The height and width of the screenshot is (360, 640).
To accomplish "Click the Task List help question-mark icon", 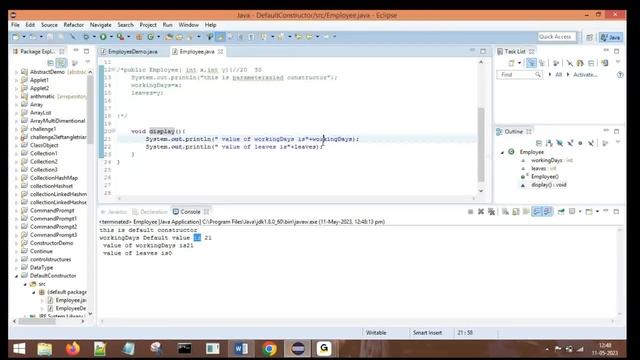I will pos(620,75).
